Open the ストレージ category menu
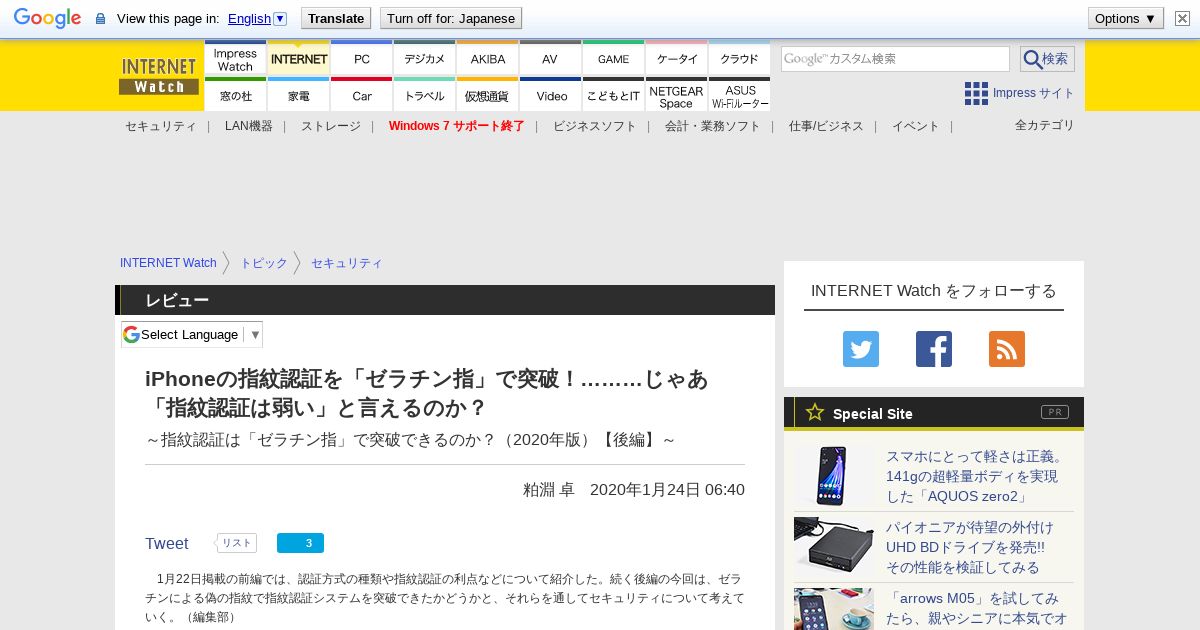 click(331, 126)
